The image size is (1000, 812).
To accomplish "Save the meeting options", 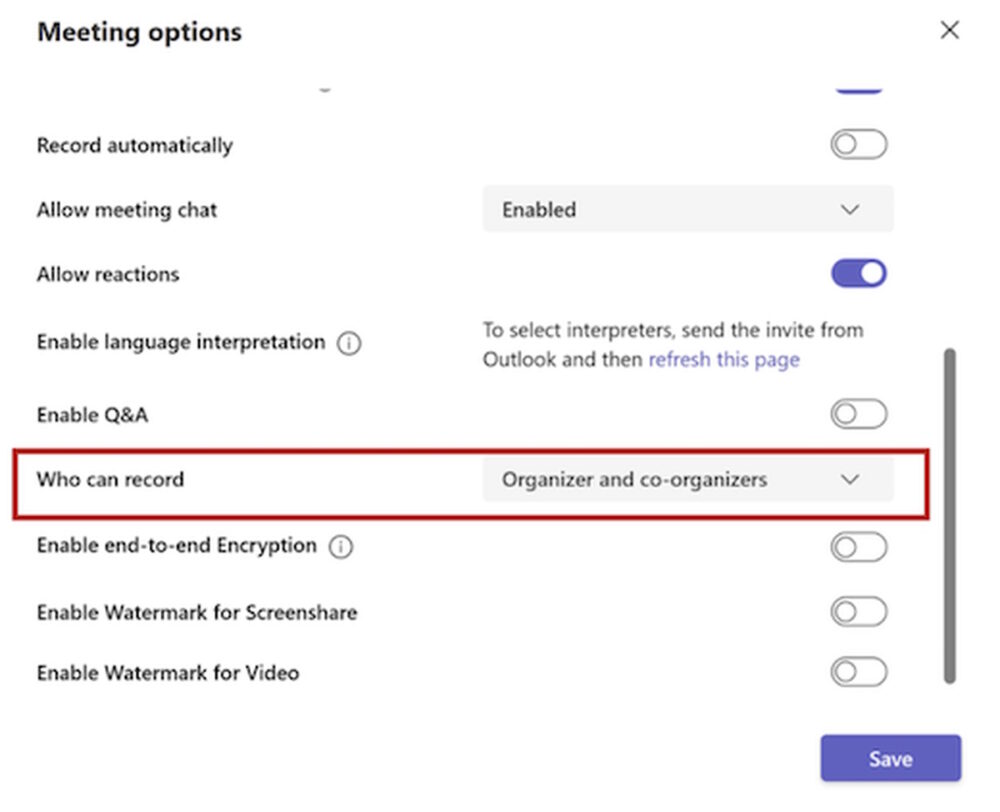I will pyautogui.click(x=890, y=758).
